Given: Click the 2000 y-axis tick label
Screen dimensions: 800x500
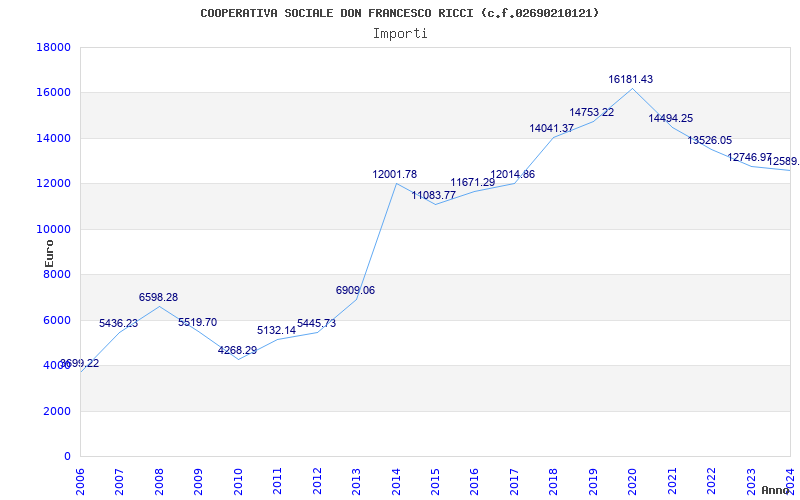Looking at the screenshot, I should click(57, 411).
